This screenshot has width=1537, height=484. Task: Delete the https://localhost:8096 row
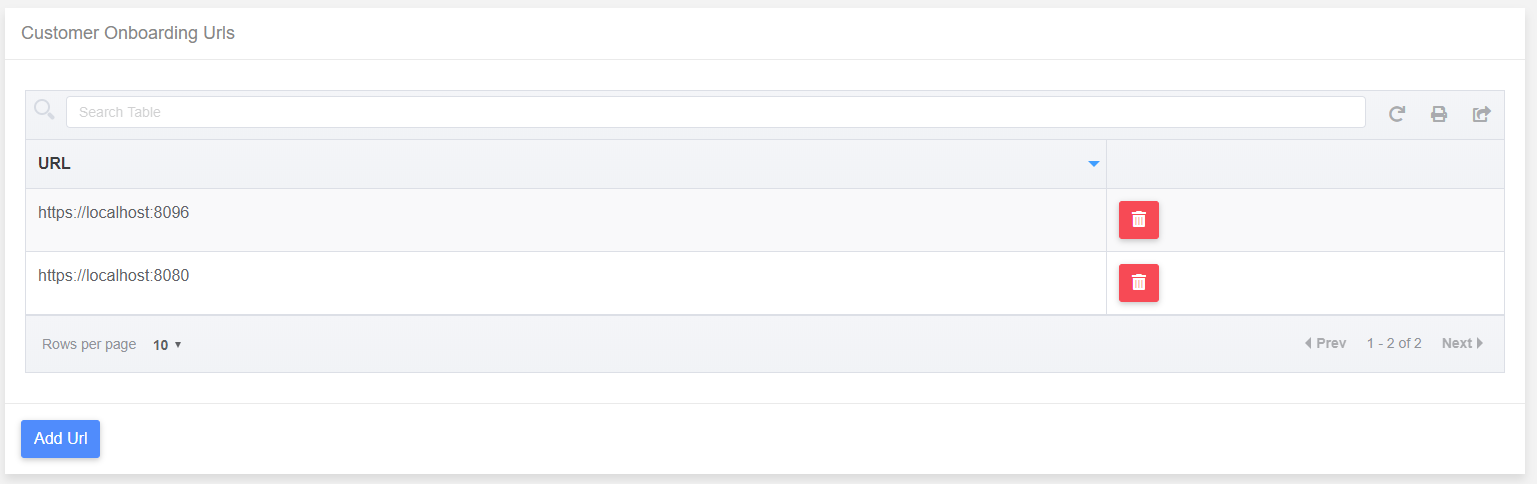pyautogui.click(x=1138, y=220)
